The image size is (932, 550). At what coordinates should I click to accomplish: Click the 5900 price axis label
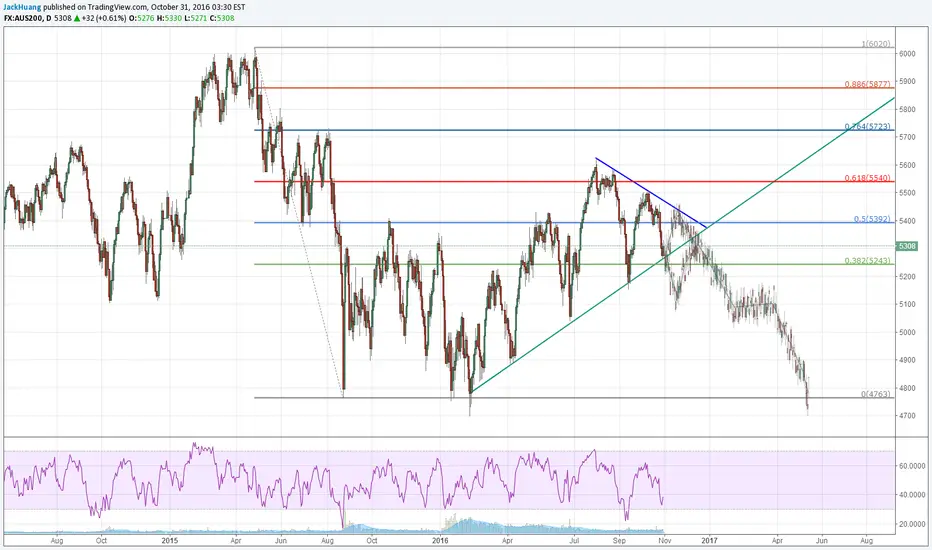point(907,81)
